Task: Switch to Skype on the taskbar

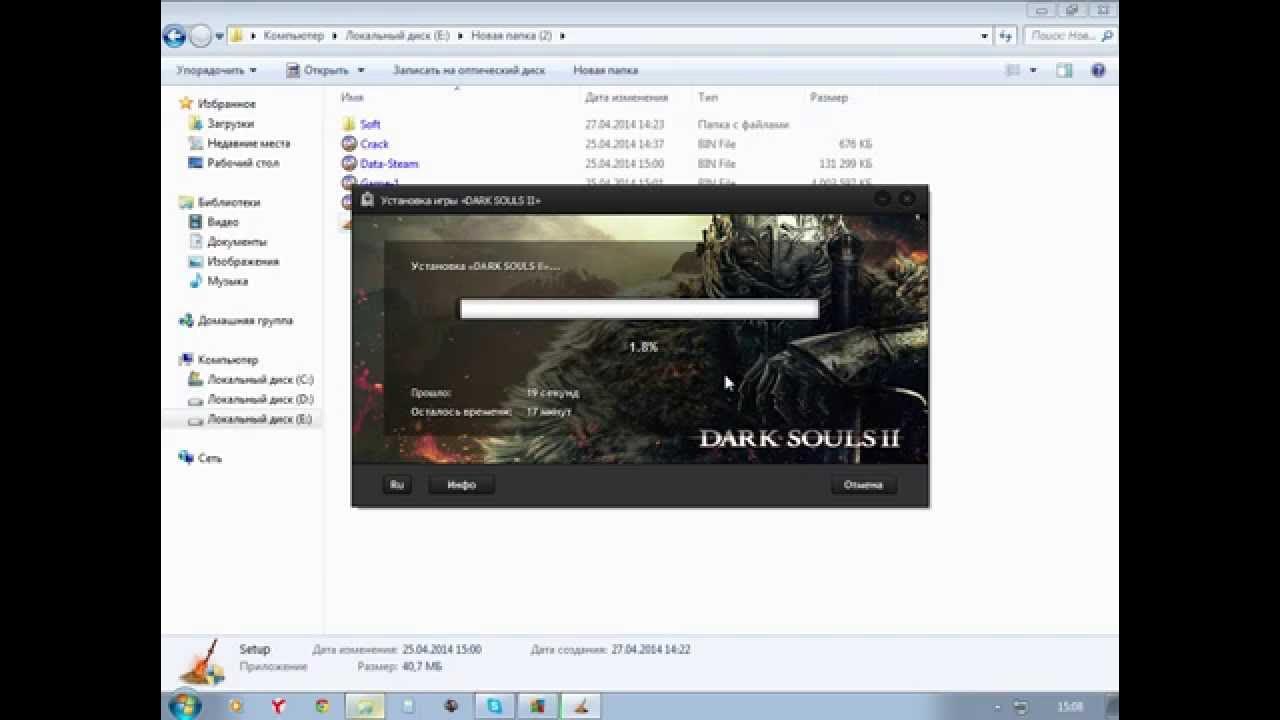Action: [494, 706]
